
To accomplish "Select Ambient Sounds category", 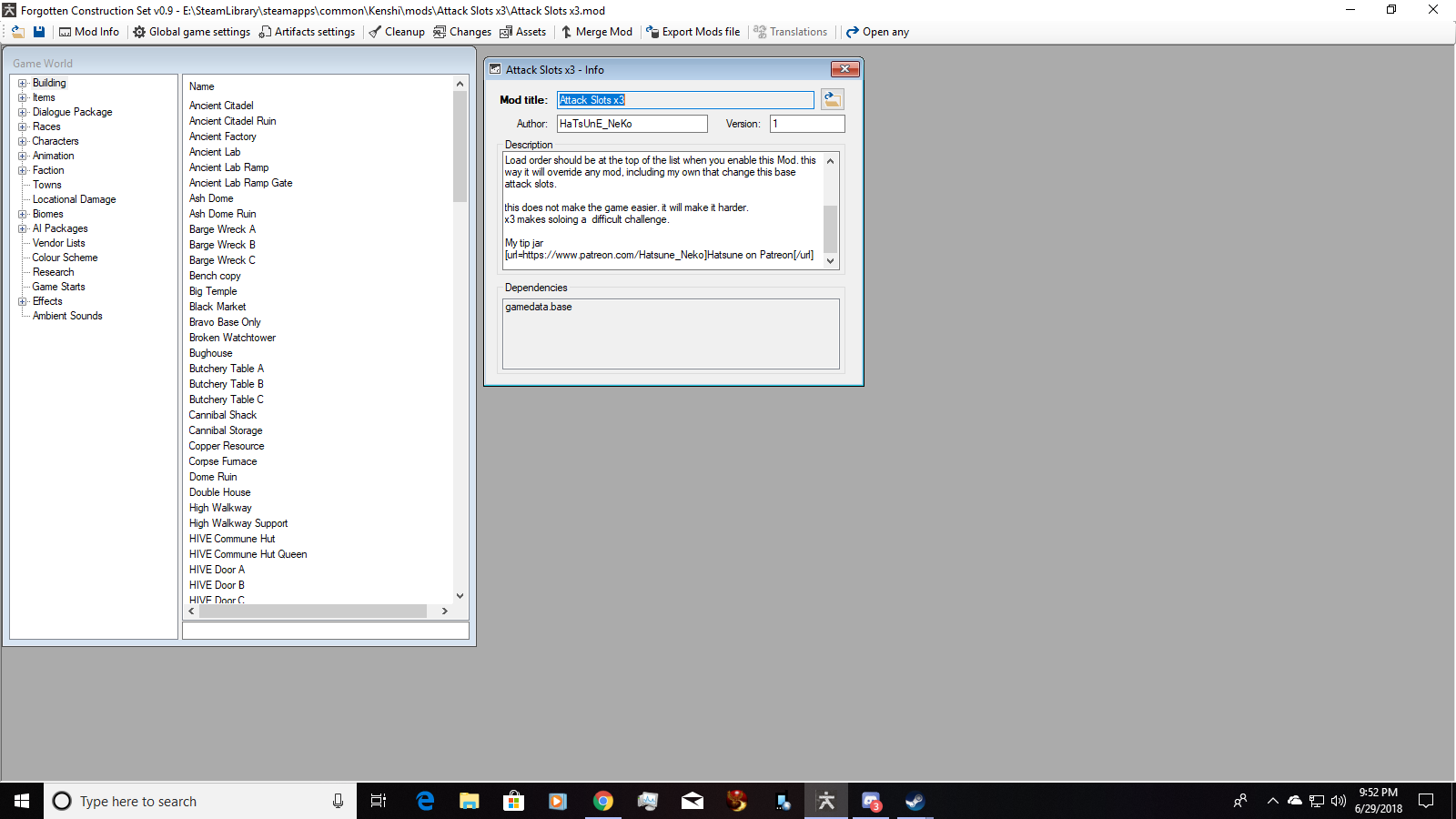I will 68,316.
